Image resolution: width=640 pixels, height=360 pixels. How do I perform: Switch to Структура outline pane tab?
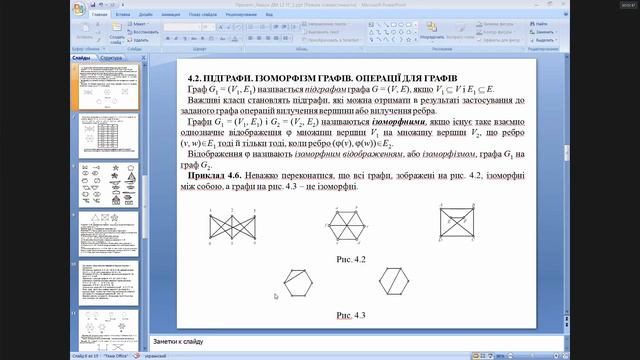(x=111, y=58)
